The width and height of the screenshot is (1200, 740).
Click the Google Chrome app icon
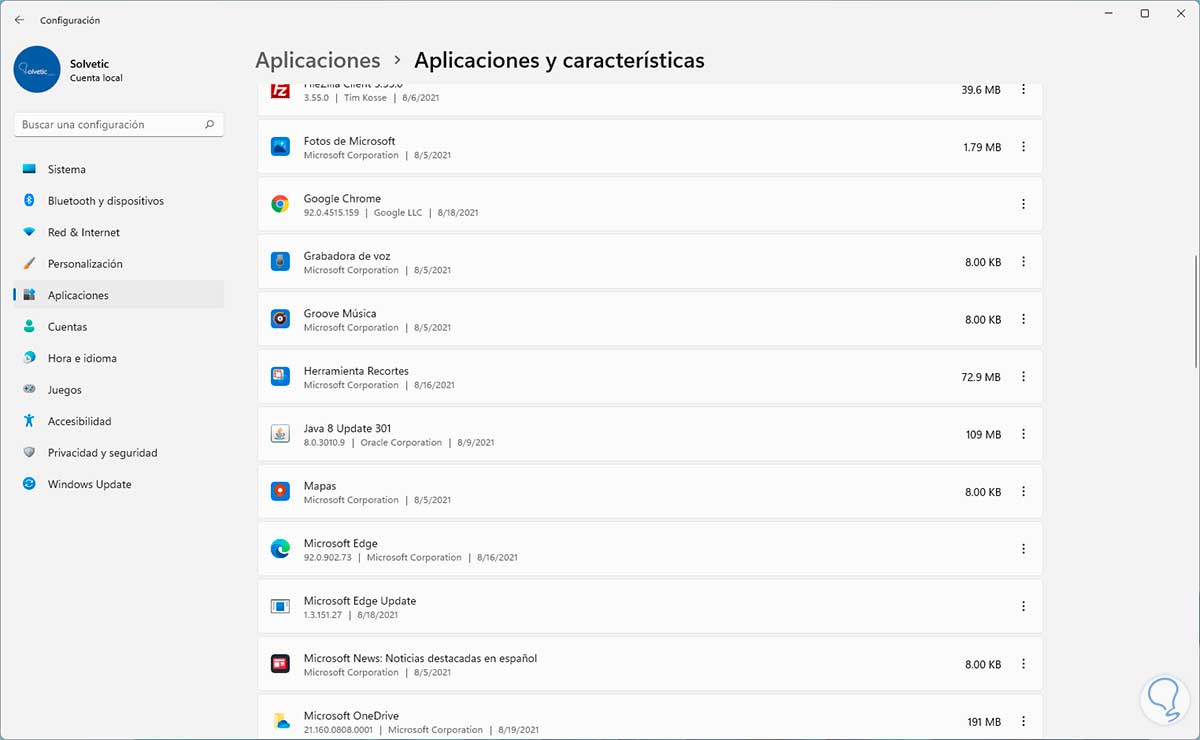280,204
